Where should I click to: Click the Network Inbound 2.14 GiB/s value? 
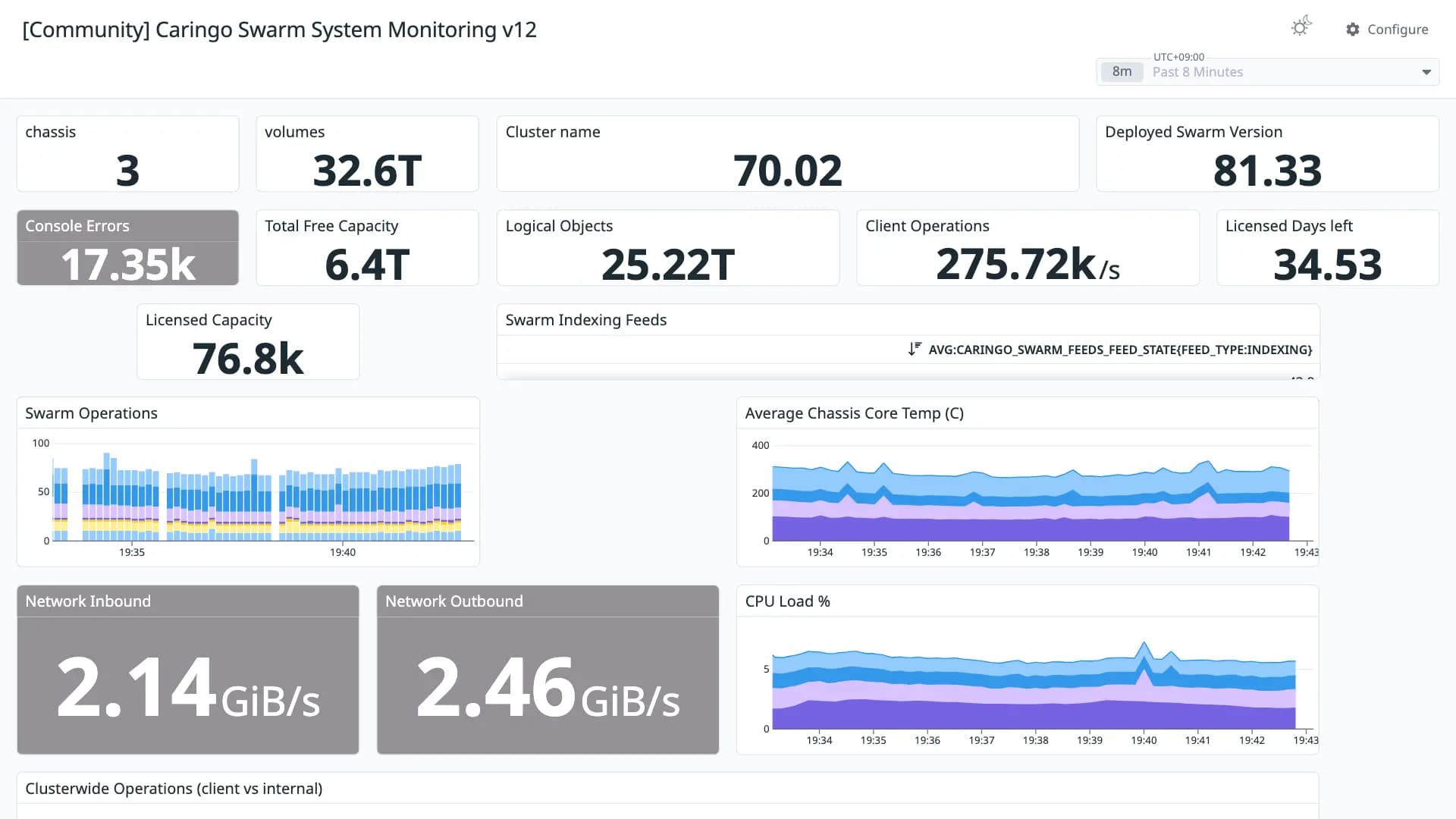tap(188, 687)
